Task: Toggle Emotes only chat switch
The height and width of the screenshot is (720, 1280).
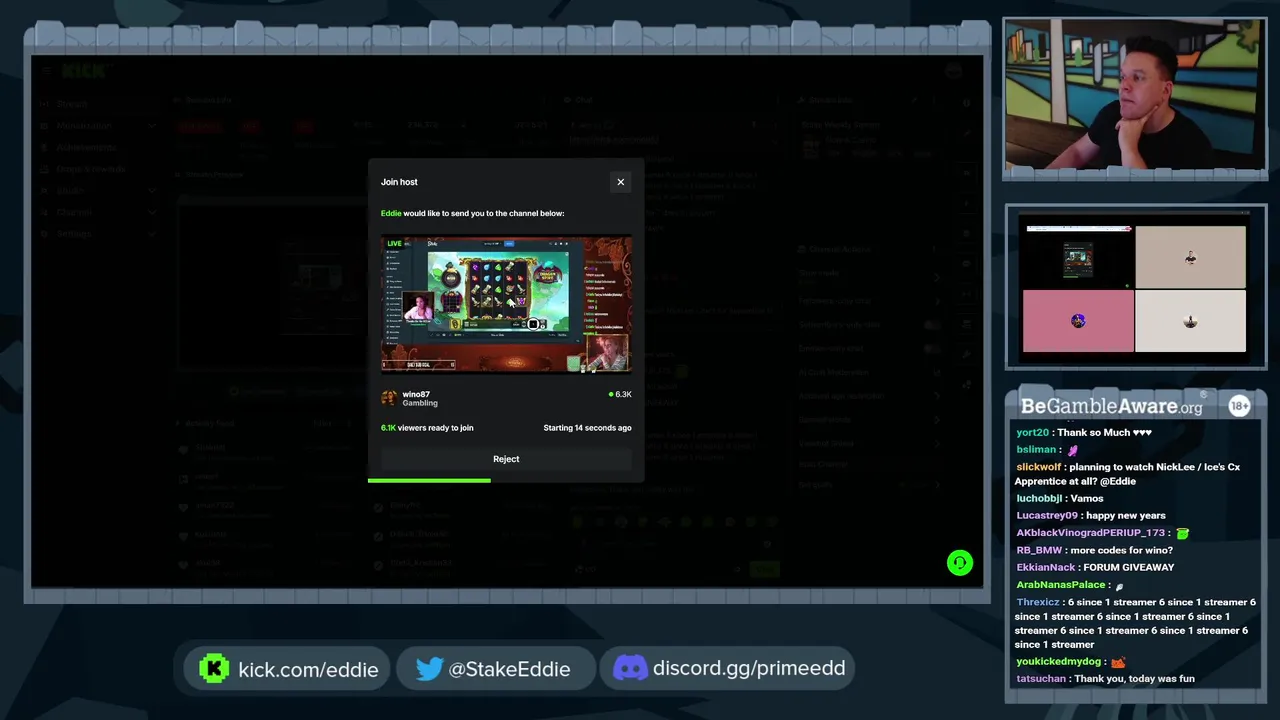Action: click(932, 348)
